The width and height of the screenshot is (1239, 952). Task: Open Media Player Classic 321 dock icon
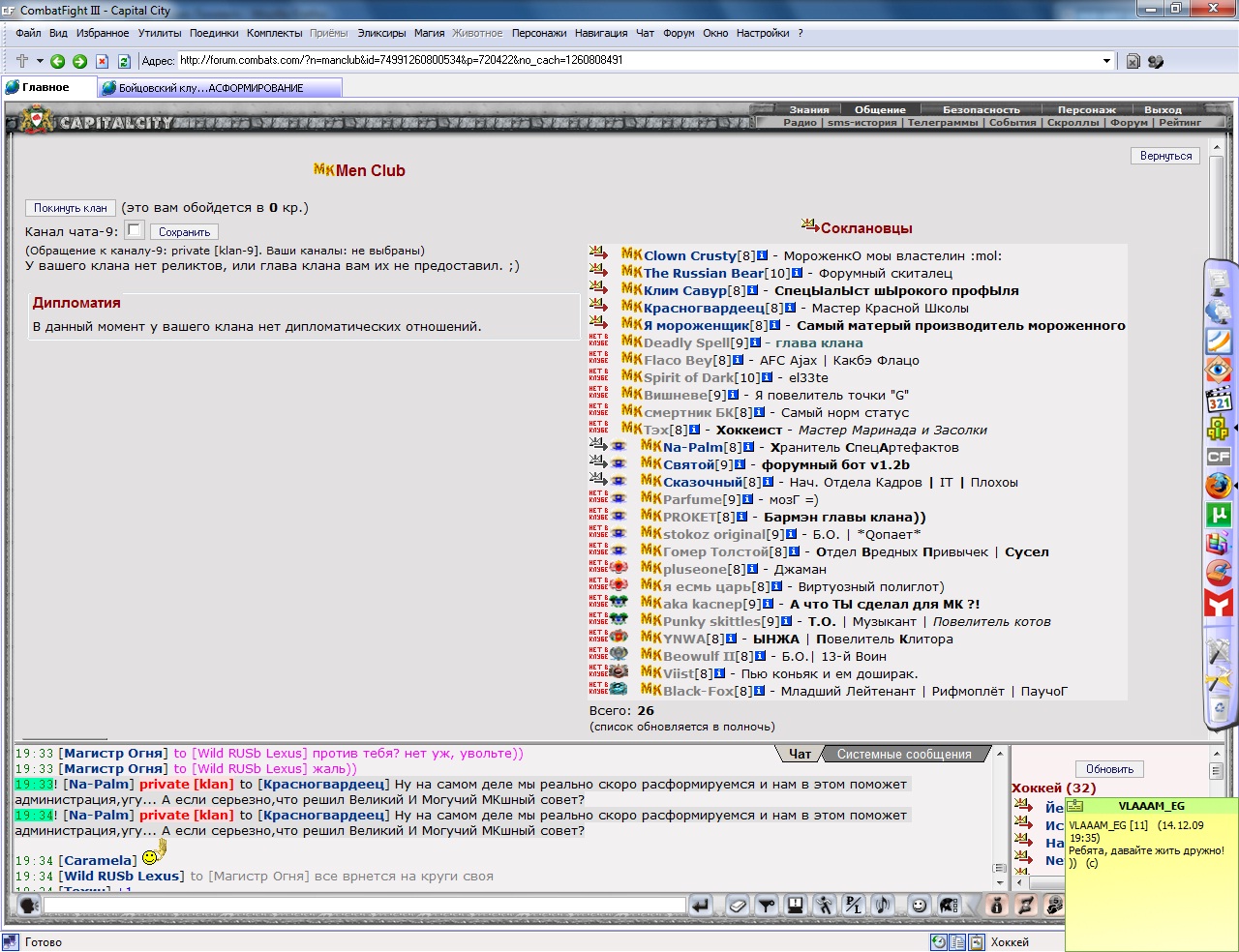[1218, 399]
